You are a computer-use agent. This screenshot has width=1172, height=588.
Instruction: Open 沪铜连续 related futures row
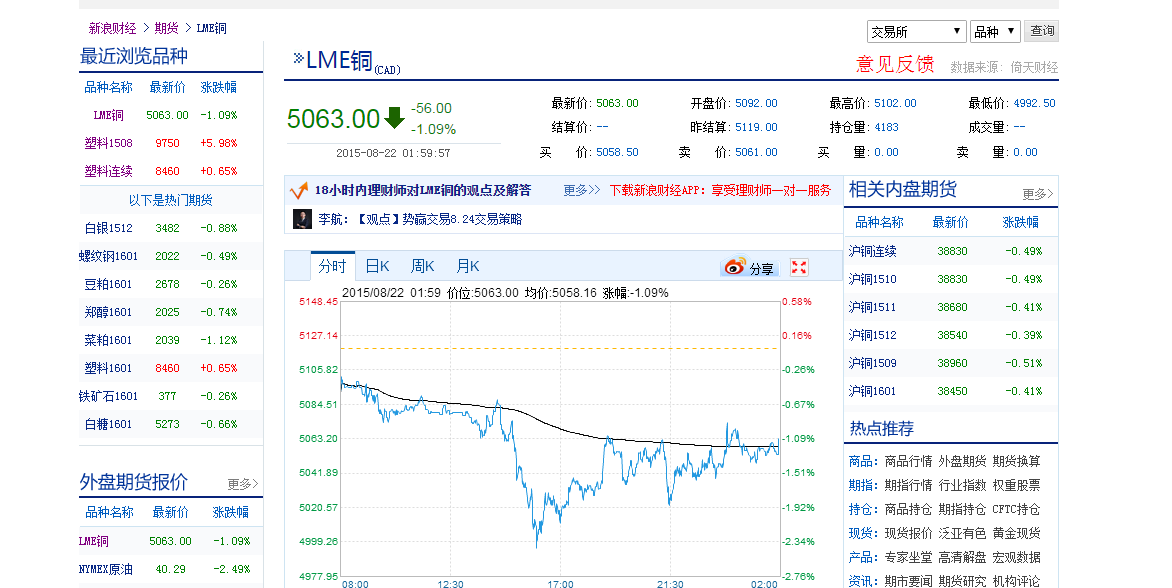pos(872,251)
